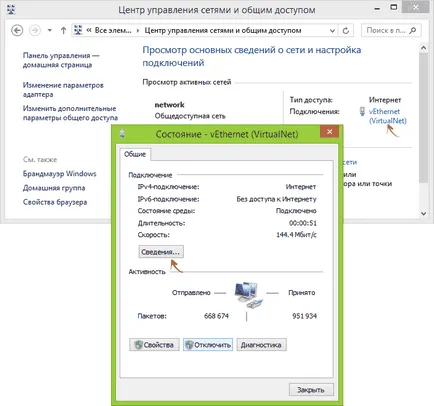Click the search magnifier icon
434x406 pixels.
tap(413, 30)
